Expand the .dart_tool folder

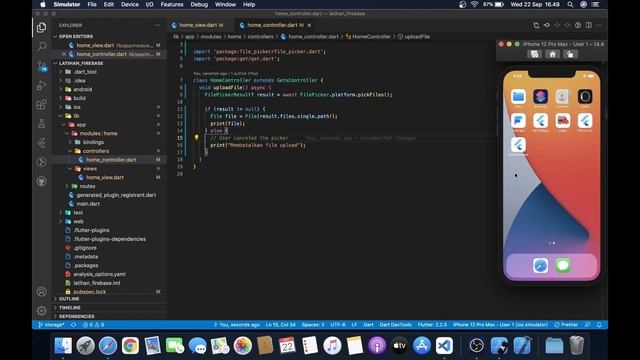tap(84, 72)
